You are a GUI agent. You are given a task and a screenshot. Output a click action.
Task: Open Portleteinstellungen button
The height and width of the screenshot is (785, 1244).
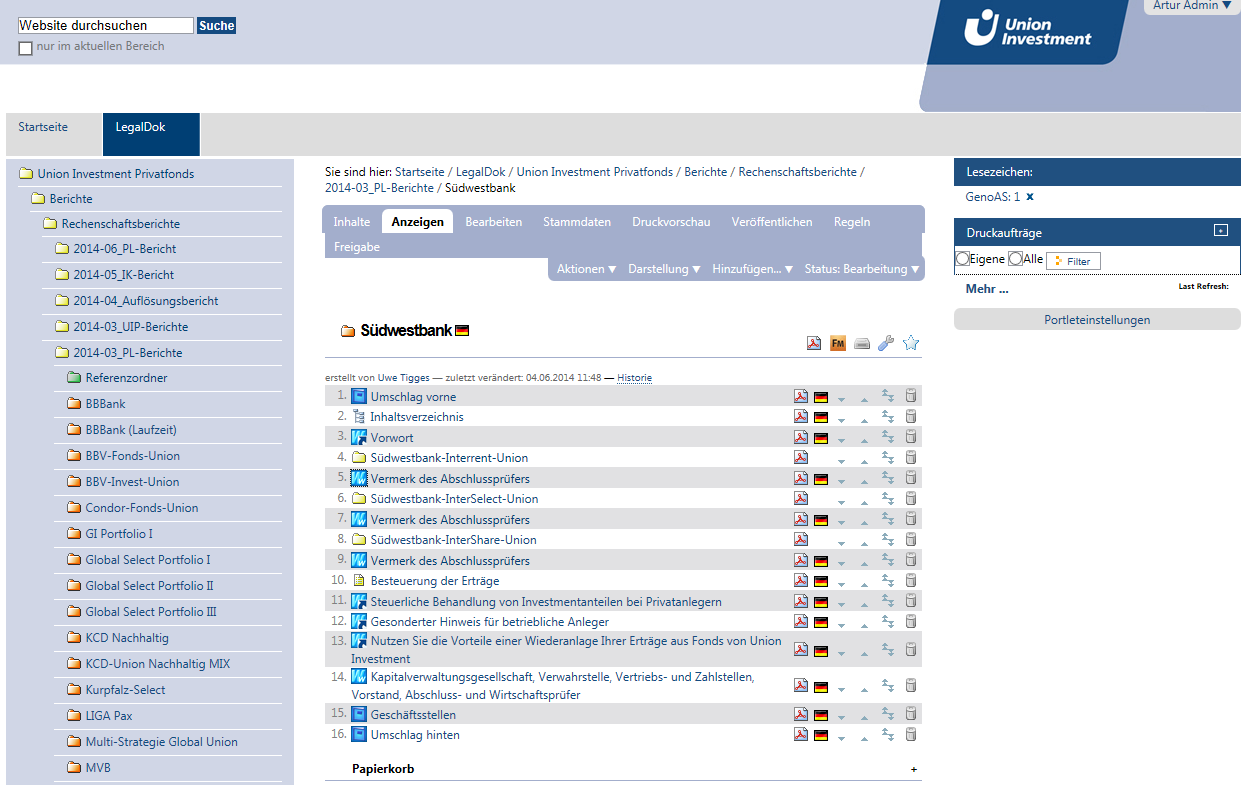click(1097, 320)
